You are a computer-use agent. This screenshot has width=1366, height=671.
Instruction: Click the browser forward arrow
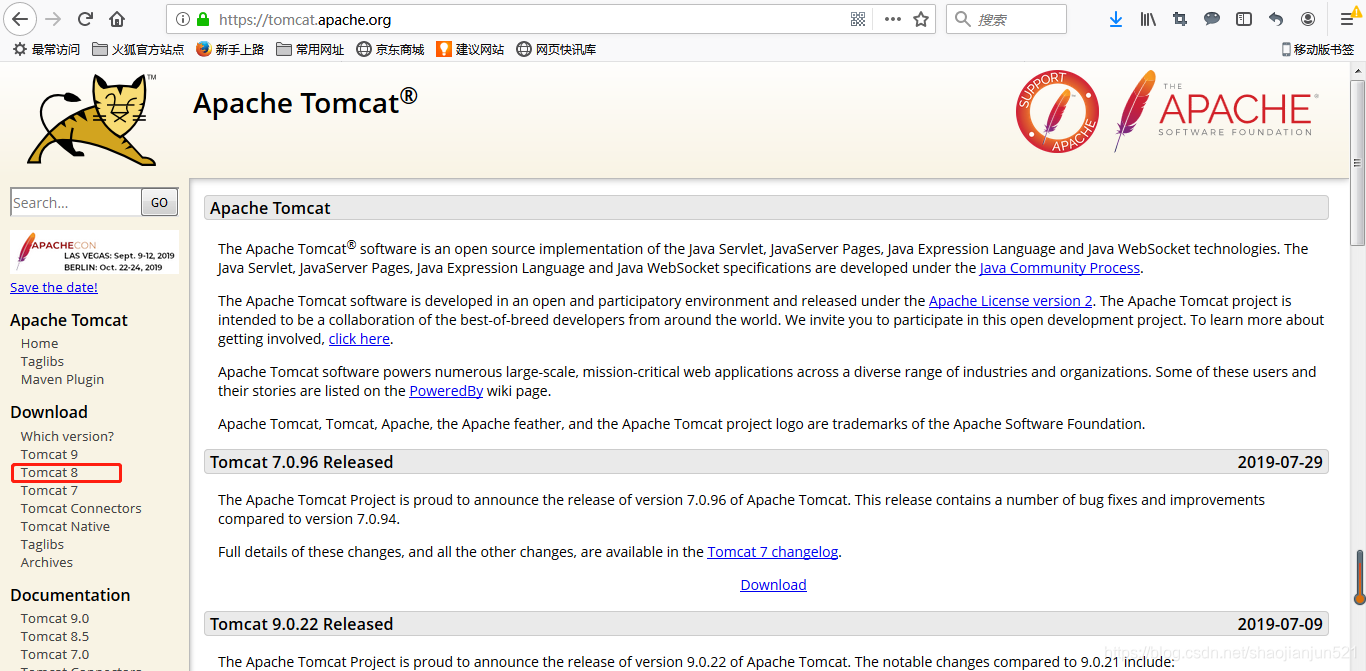(53, 19)
